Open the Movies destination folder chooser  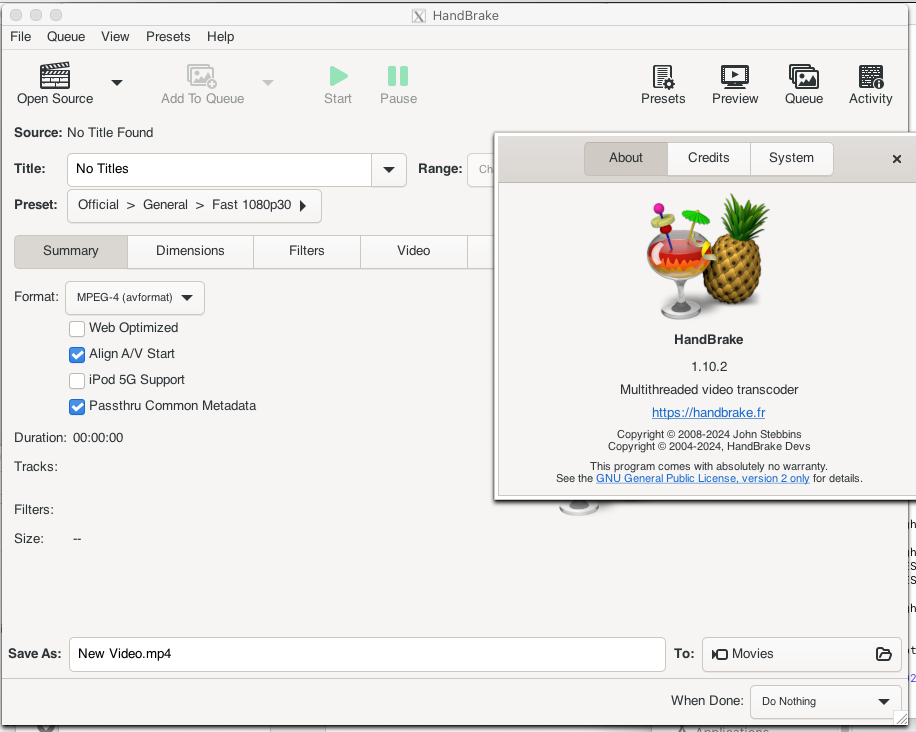(x=802, y=654)
